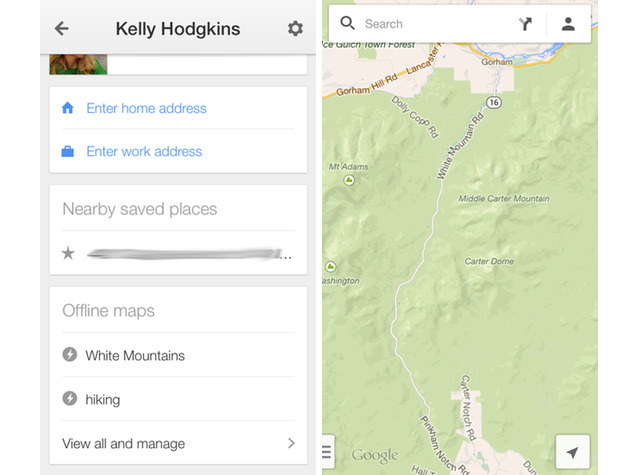Open the profile via the person icon
The image size is (641, 475).
click(x=568, y=24)
